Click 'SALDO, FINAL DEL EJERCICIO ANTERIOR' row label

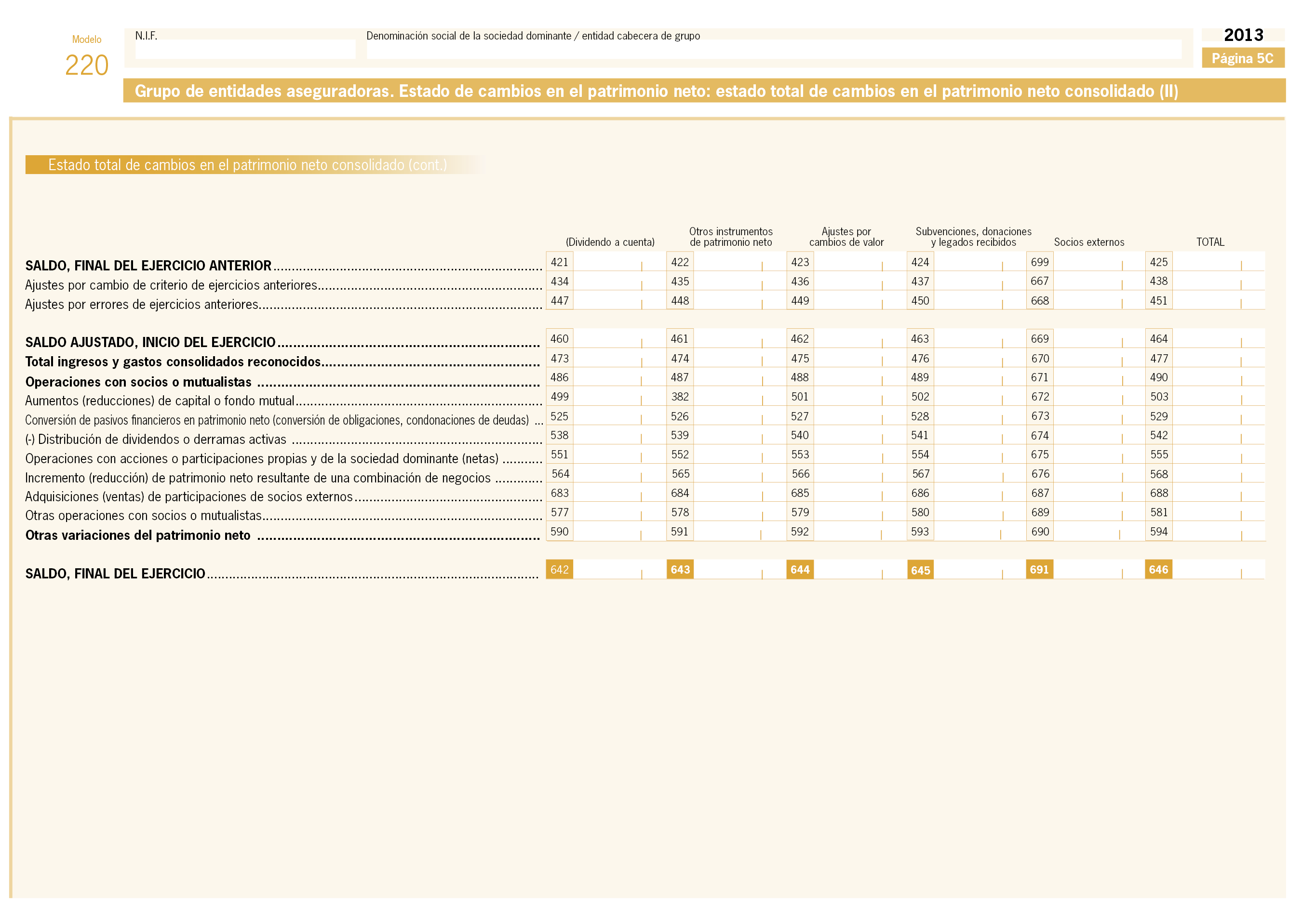point(148,266)
